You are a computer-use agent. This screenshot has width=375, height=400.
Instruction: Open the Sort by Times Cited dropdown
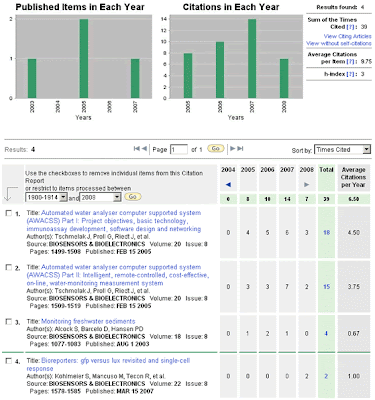(x=342, y=150)
